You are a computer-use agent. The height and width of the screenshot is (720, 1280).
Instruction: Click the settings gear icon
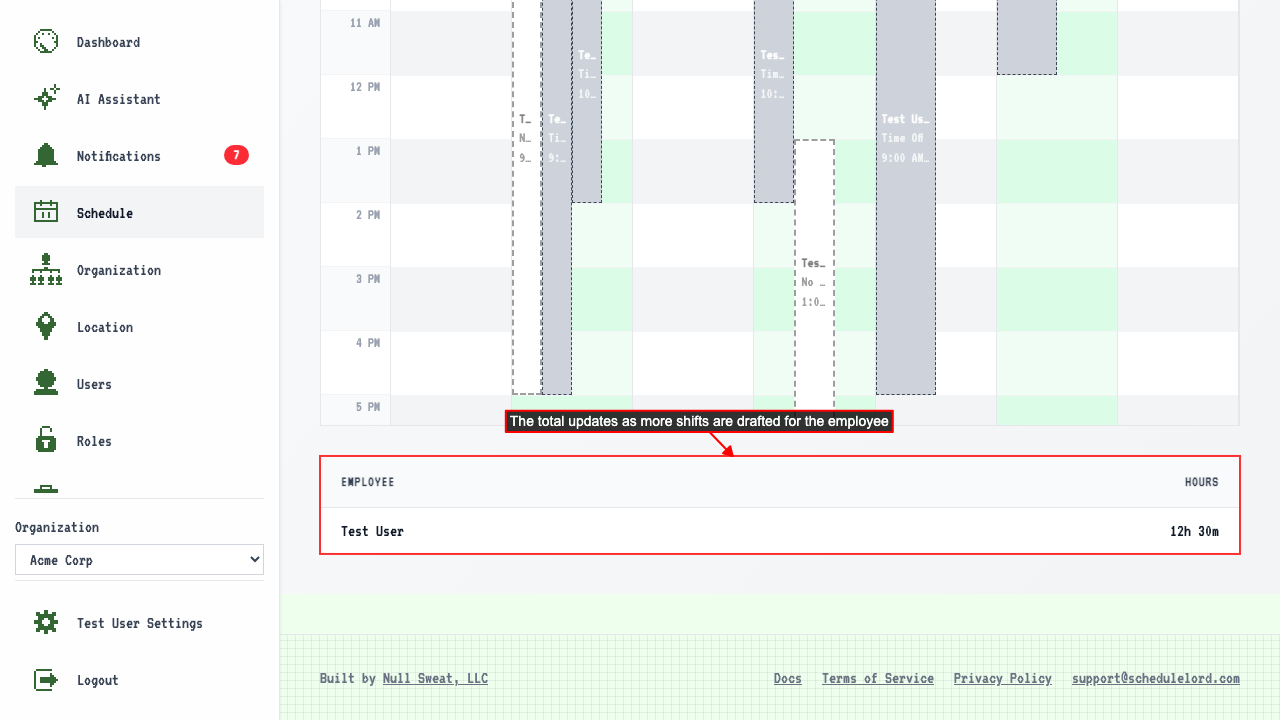click(x=46, y=622)
